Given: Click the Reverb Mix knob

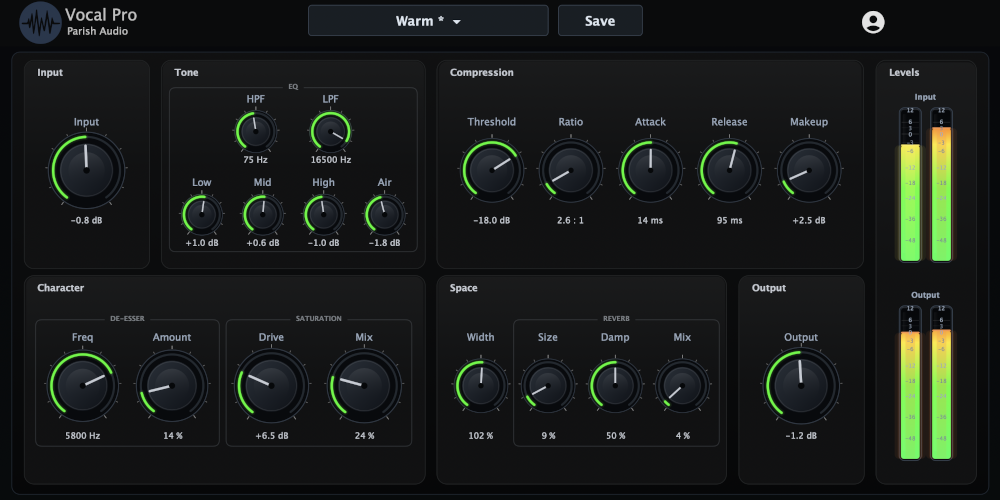Looking at the screenshot, I should tap(682, 386).
